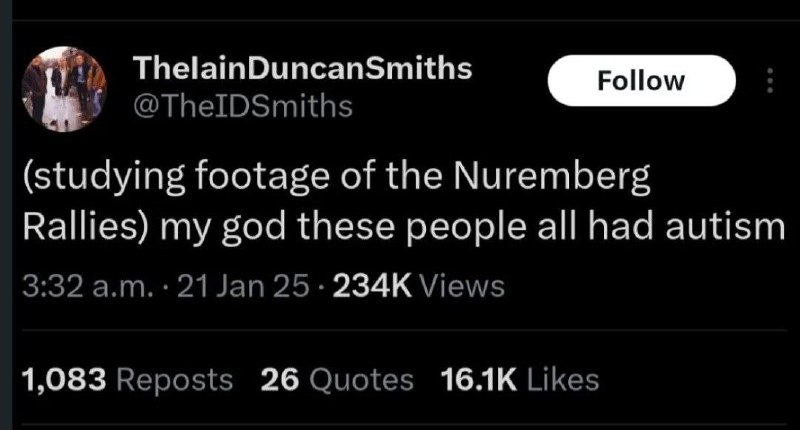Click the Quotes label
Image resolution: width=800 pixels, height=430 pixels.
coord(361,381)
